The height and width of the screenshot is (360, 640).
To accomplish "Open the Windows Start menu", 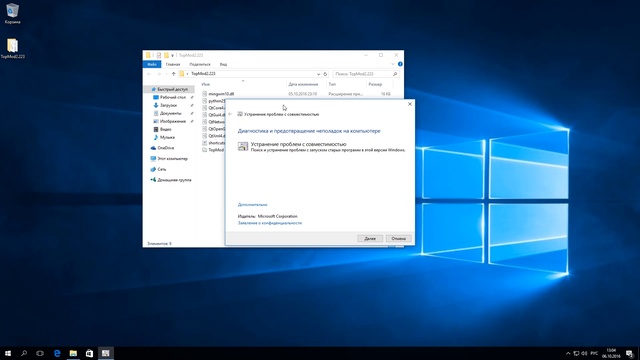I will [x=8, y=353].
